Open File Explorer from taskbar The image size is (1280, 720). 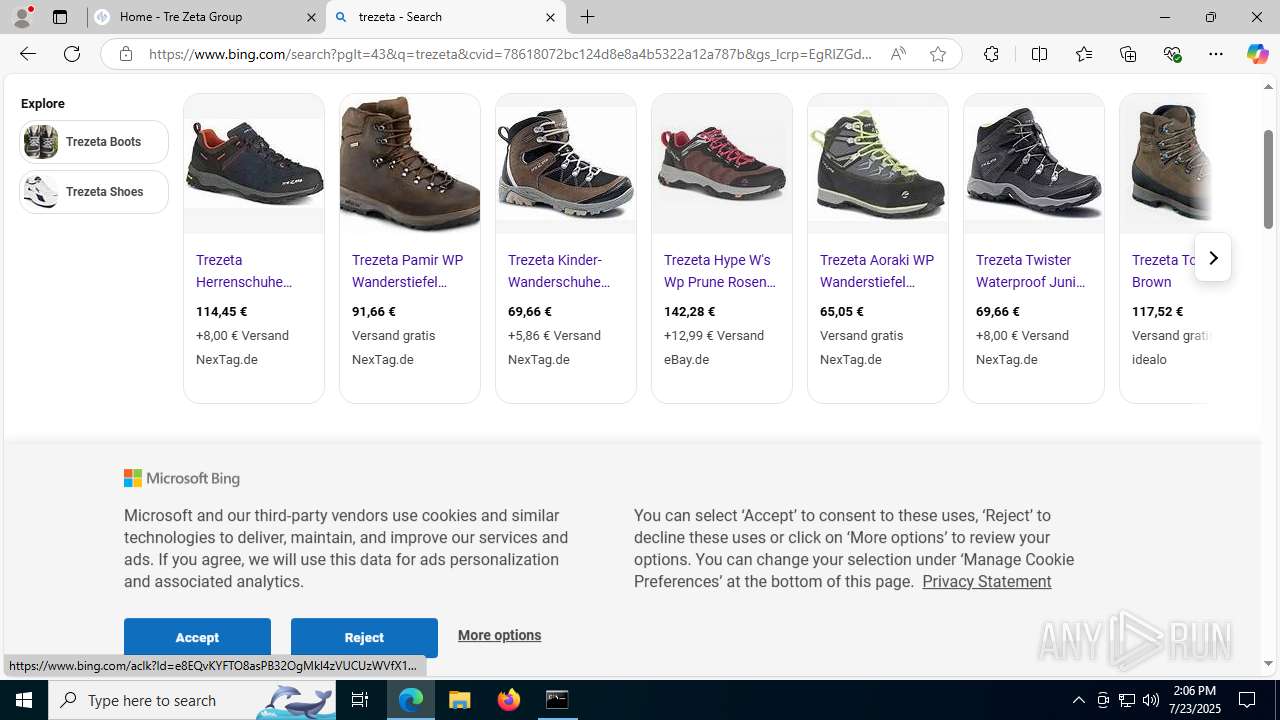460,700
